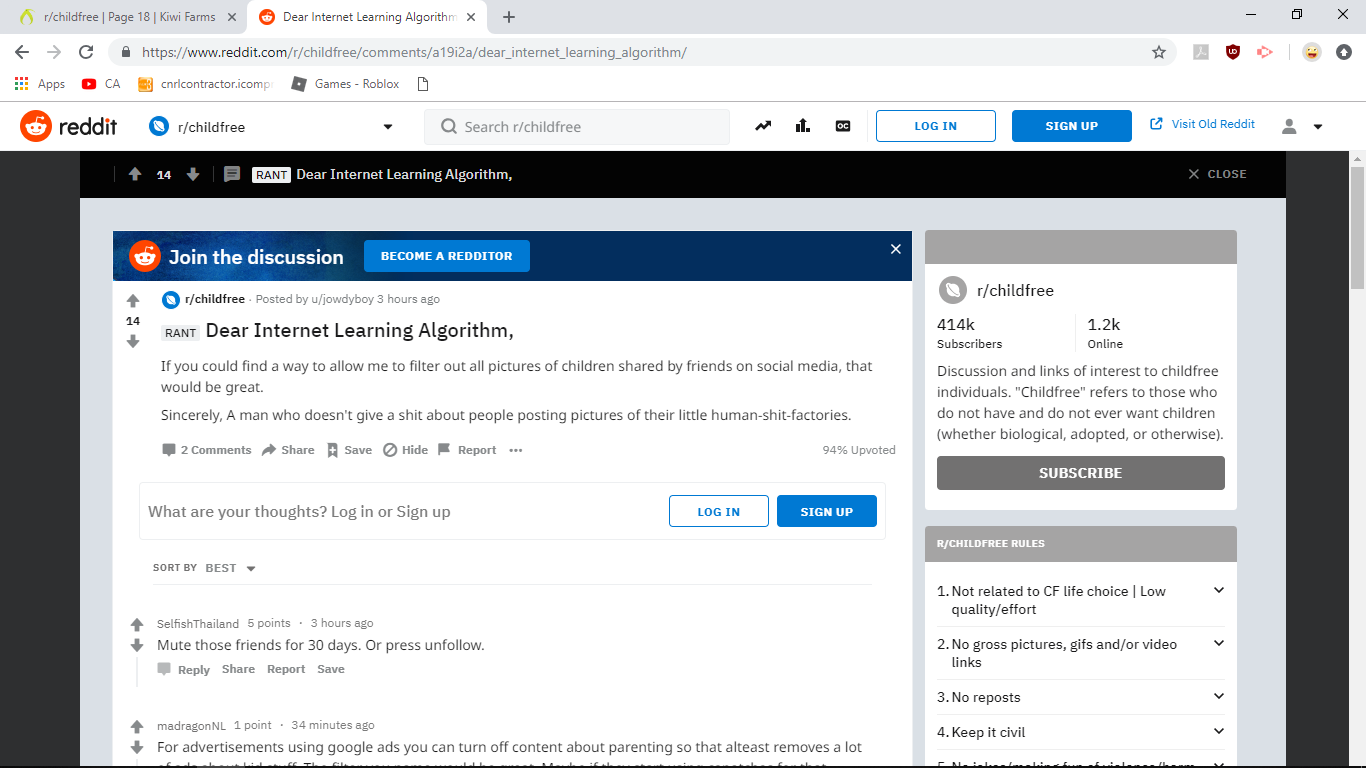Open the Games - Roblox bookmark
The image size is (1366, 768).
(x=345, y=84)
